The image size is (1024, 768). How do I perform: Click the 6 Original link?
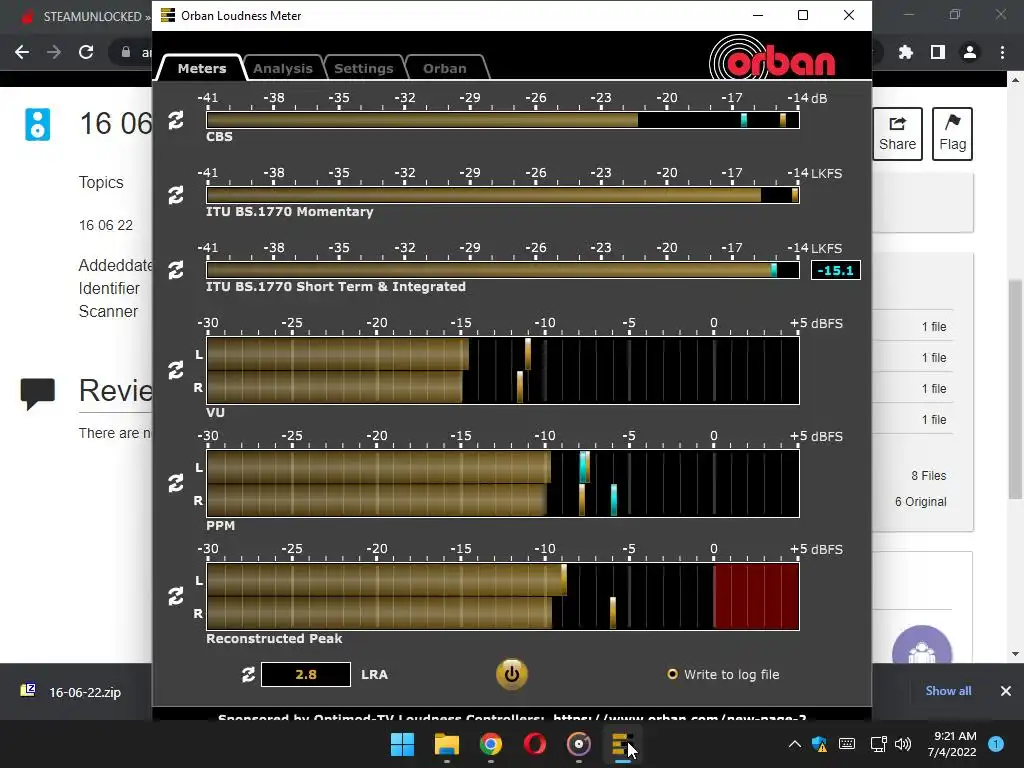click(920, 502)
